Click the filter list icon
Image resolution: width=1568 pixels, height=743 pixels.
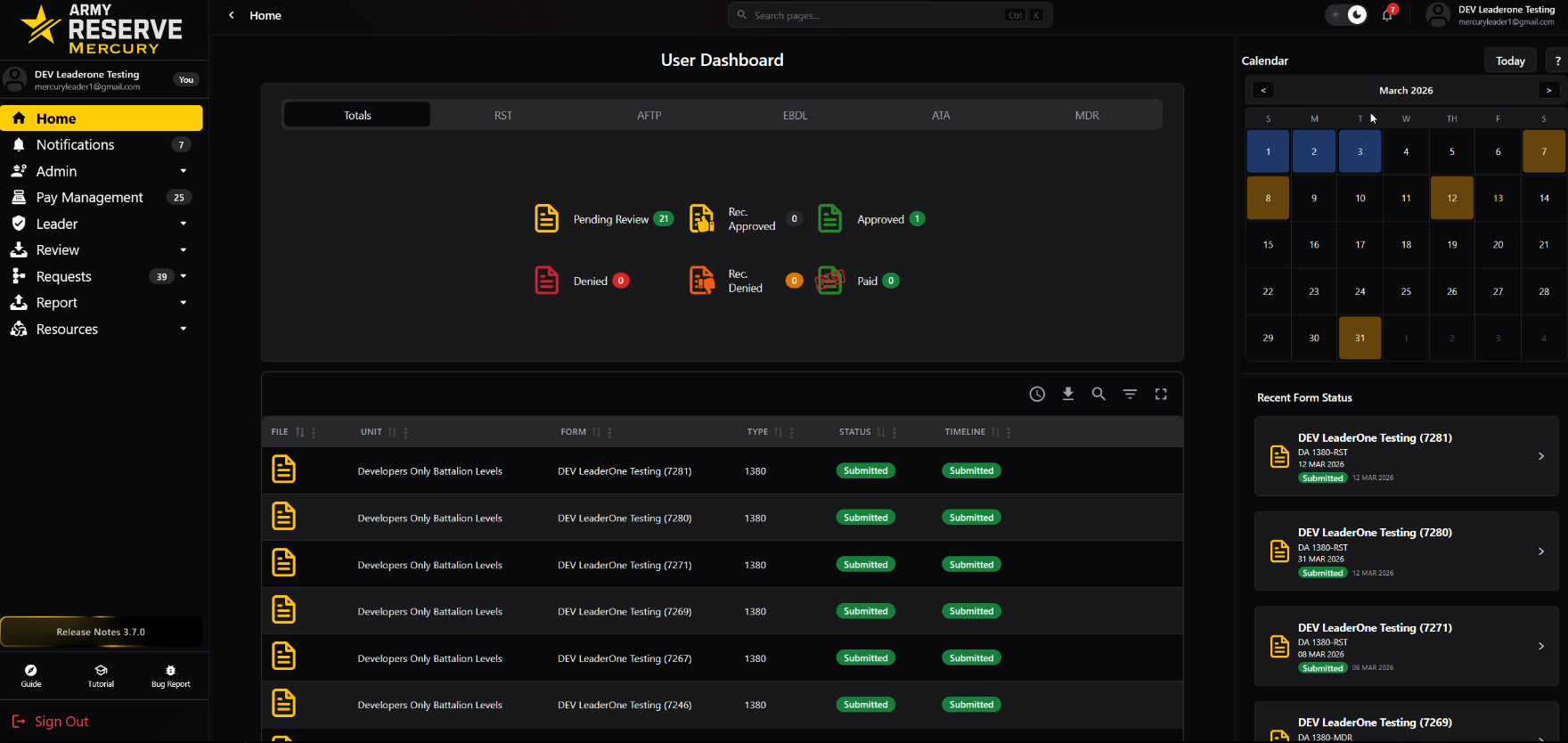coord(1130,394)
